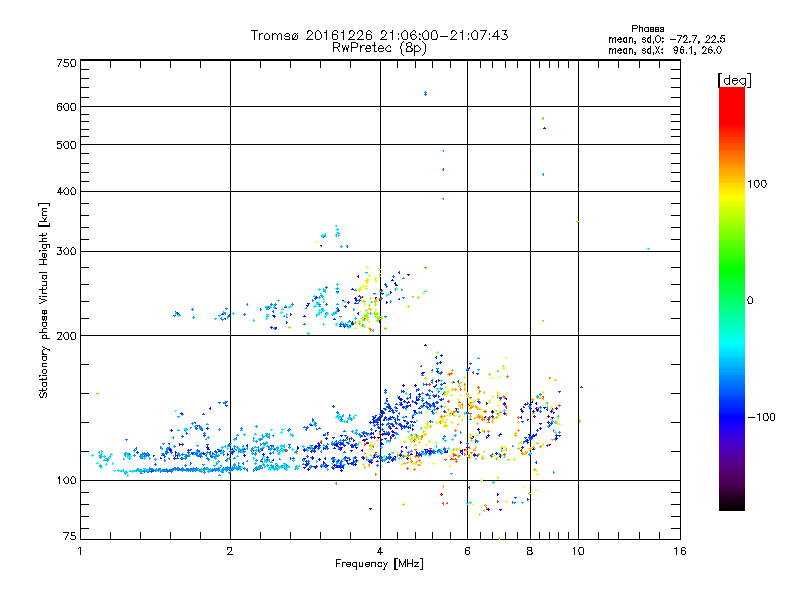Click y-axis tick label '500'
Image resolution: width=800 pixels, height=600 pixels.
pos(66,145)
